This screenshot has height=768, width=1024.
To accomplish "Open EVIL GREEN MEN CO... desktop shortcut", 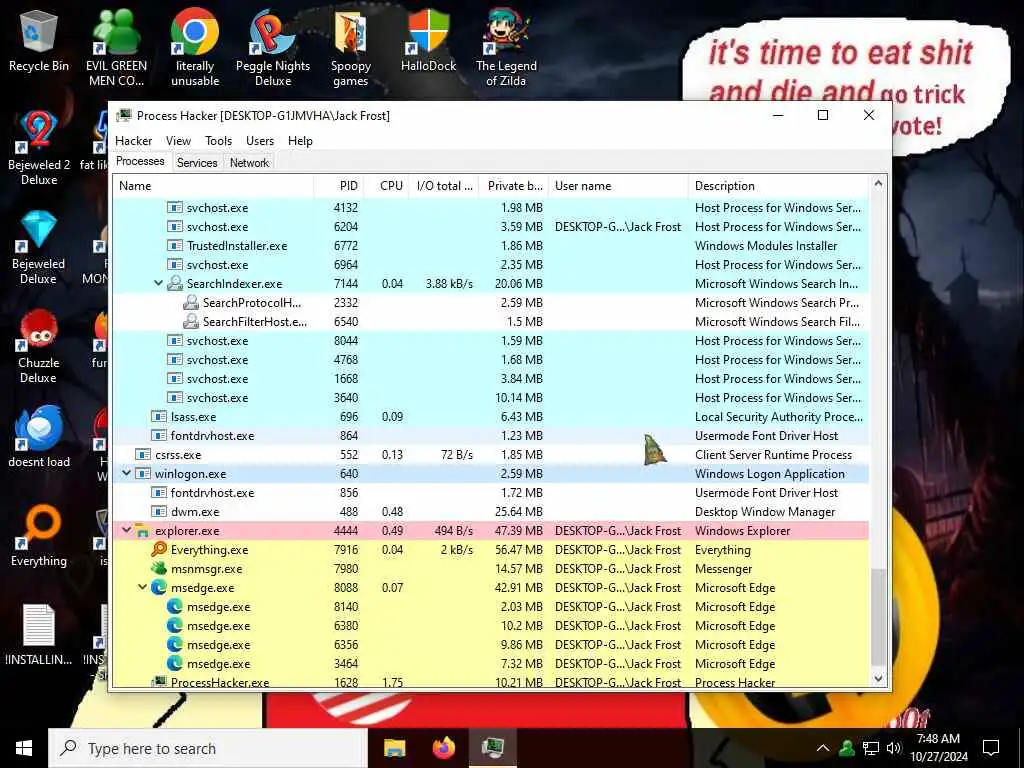I will [x=116, y=47].
